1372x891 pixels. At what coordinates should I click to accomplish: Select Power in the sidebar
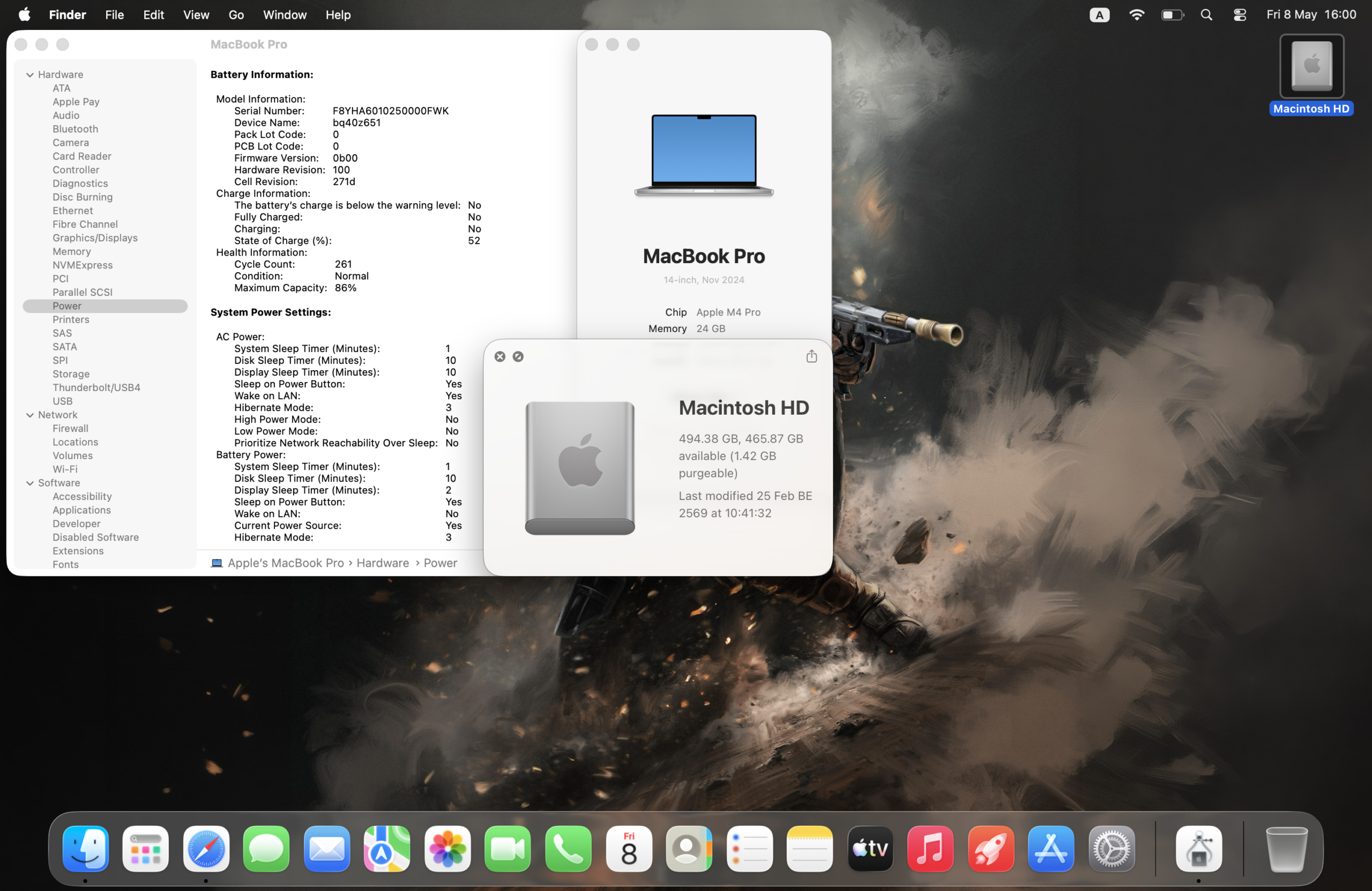click(x=105, y=306)
